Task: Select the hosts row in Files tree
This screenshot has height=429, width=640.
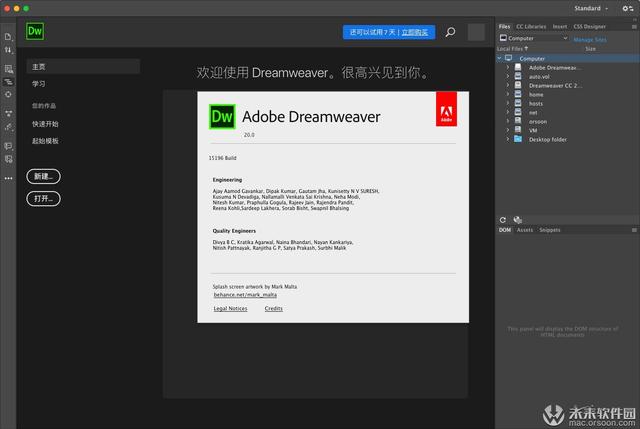Action: click(x=567, y=103)
